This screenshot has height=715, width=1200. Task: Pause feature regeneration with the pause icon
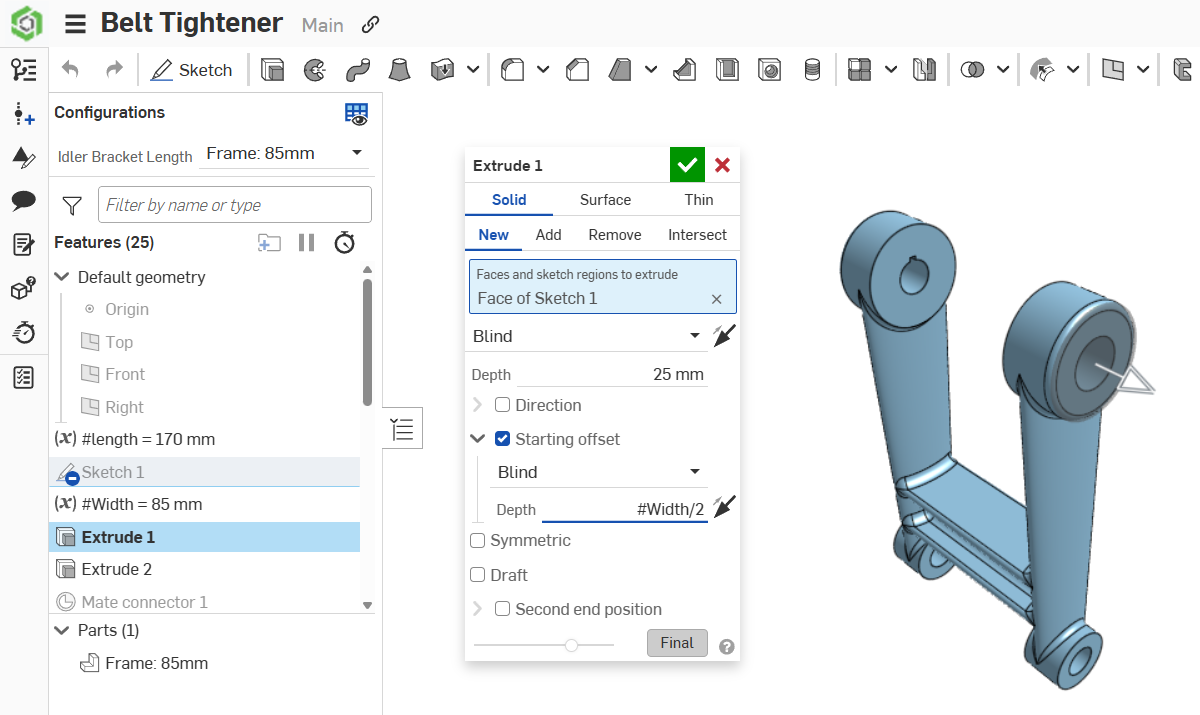(307, 242)
